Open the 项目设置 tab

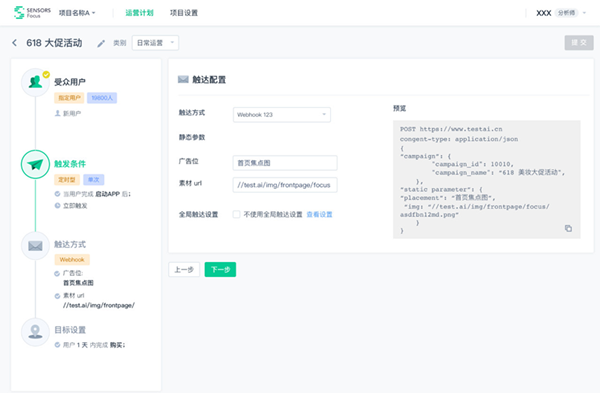click(184, 13)
